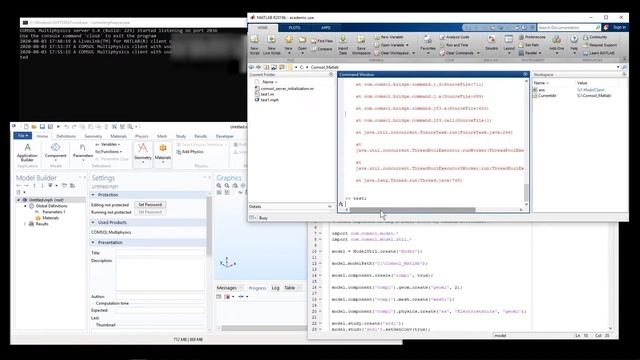Screen dimensions: 640x360
Task: Click Request Support in MATLAB ribbon
Action: 600,45
